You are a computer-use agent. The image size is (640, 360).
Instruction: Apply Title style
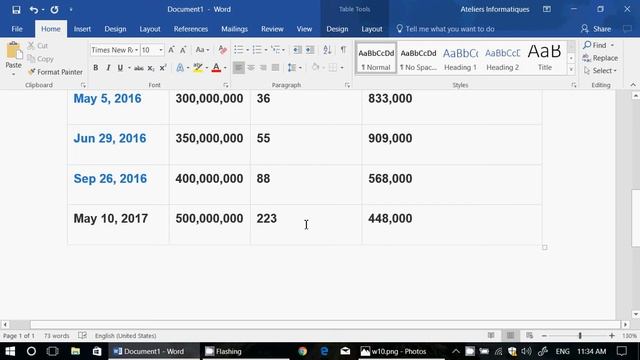click(544, 58)
